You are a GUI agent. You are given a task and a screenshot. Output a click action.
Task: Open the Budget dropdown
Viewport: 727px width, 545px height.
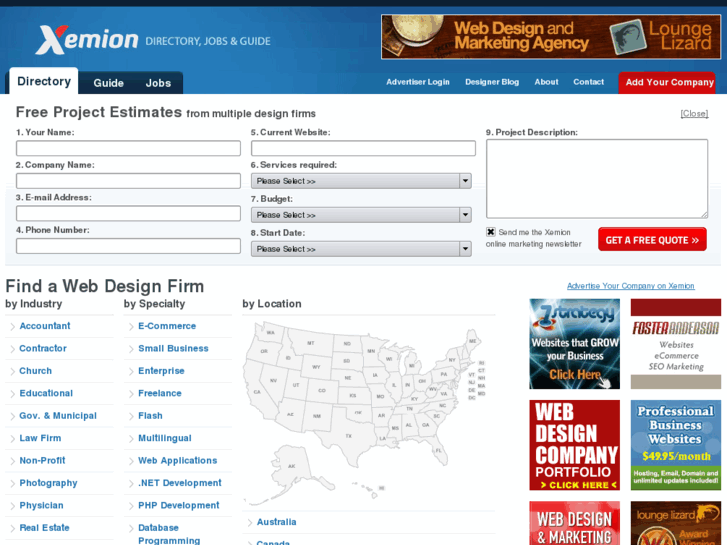[x=361, y=215]
